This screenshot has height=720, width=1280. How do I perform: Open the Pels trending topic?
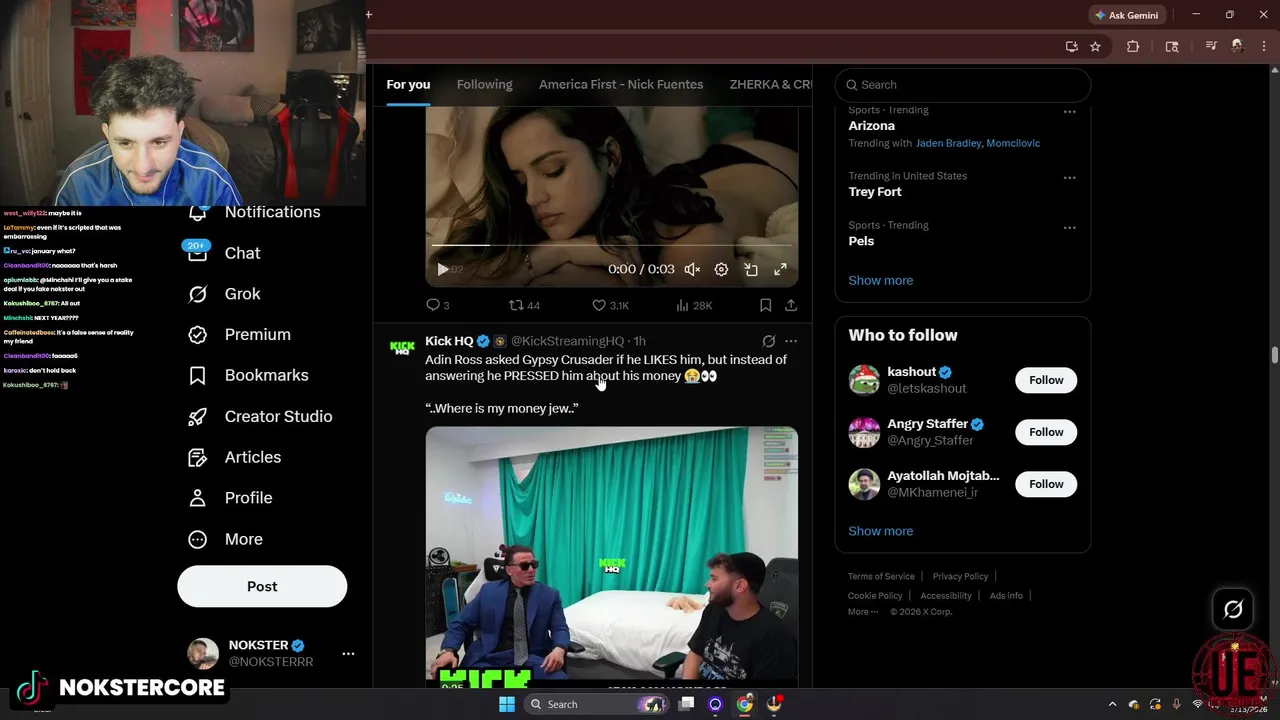coord(861,241)
